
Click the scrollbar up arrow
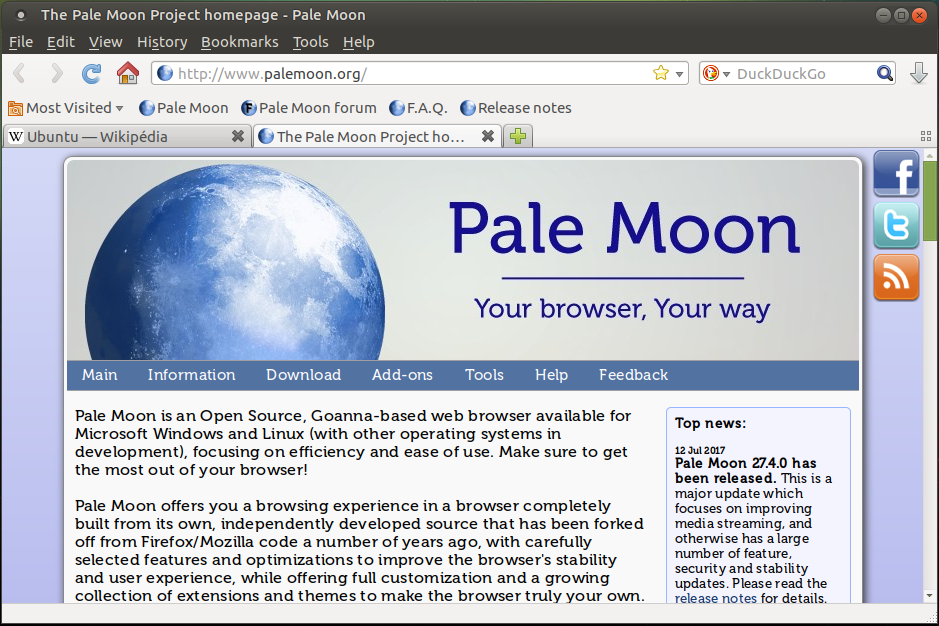pyautogui.click(x=929, y=155)
